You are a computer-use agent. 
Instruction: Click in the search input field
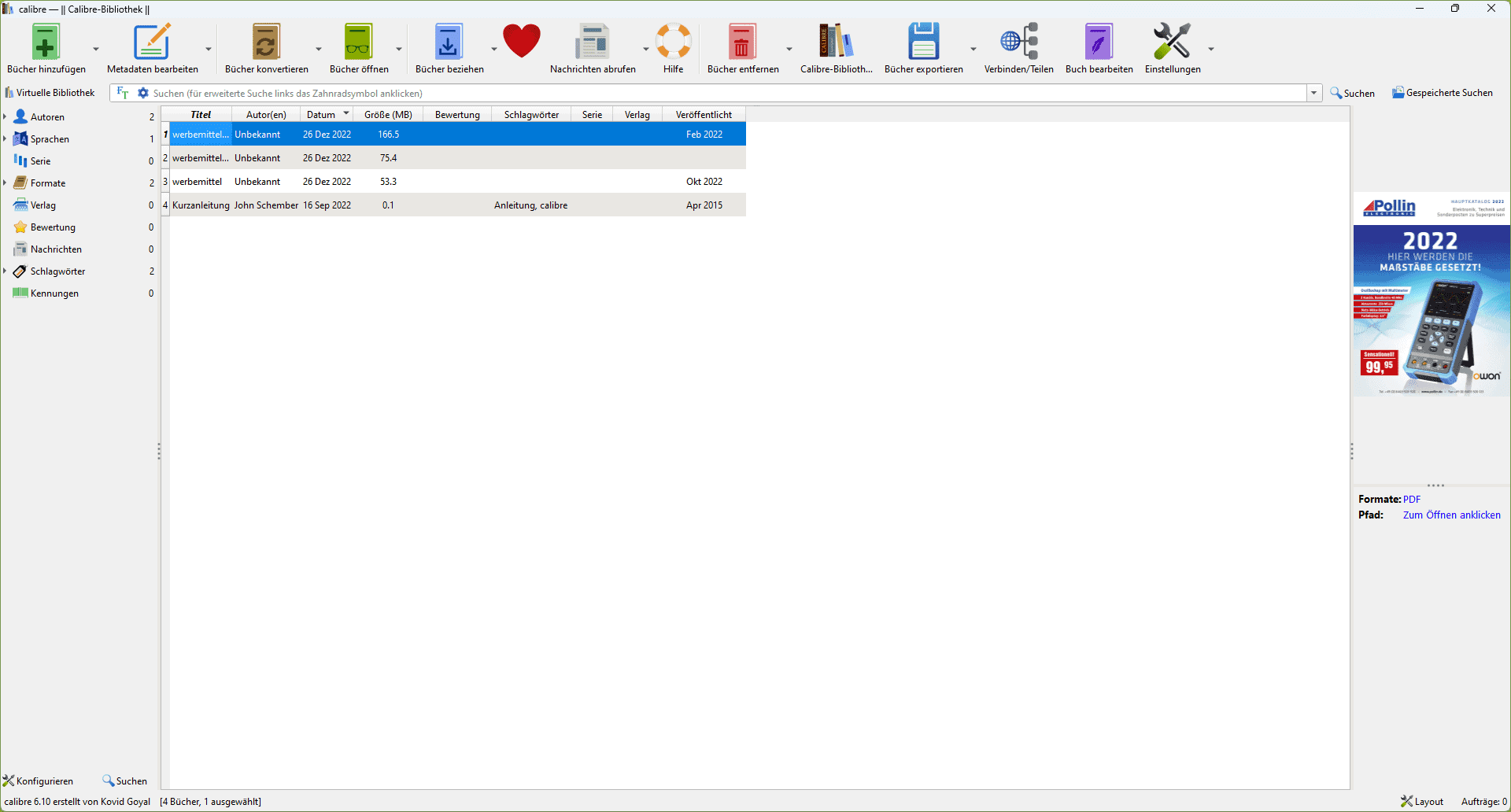coord(728,93)
